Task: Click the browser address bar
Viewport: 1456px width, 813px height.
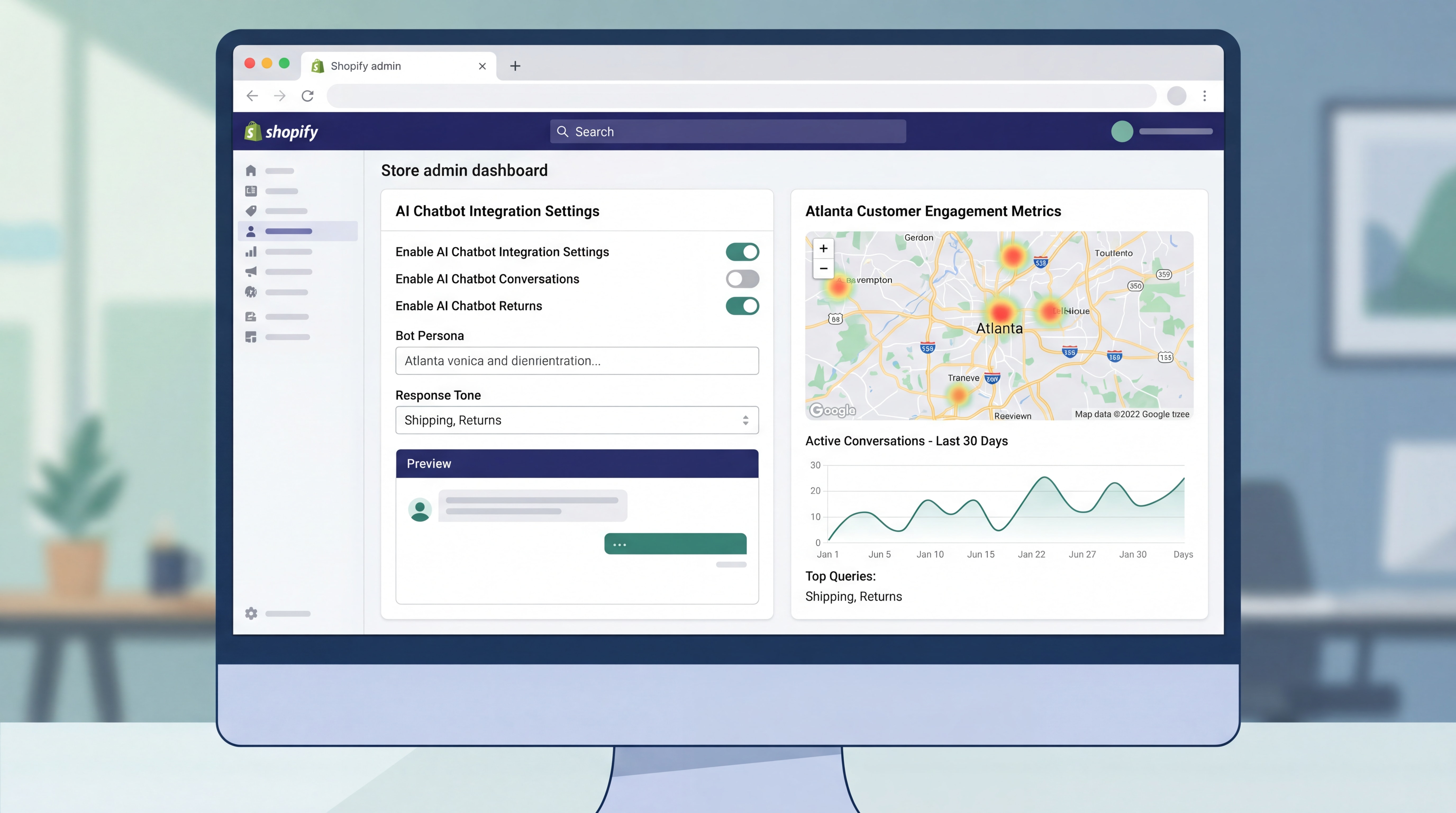Action: (x=741, y=96)
